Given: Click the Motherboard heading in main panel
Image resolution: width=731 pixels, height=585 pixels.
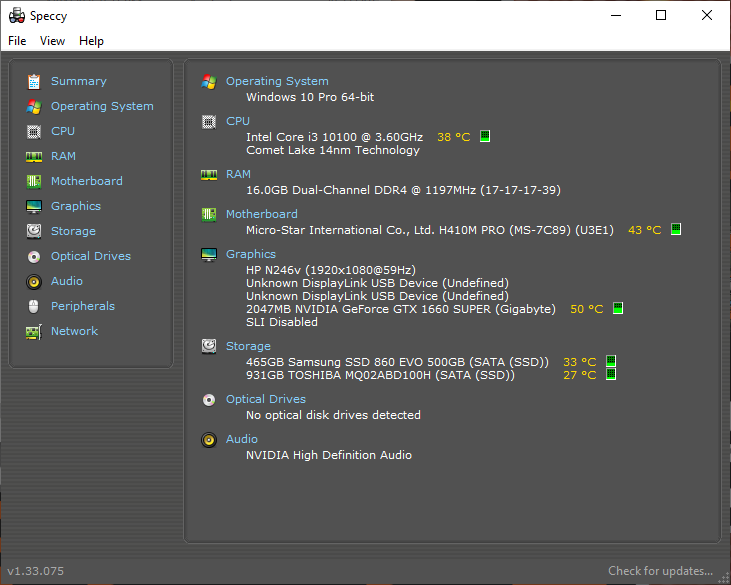Looking at the screenshot, I should (x=262, y=214).
